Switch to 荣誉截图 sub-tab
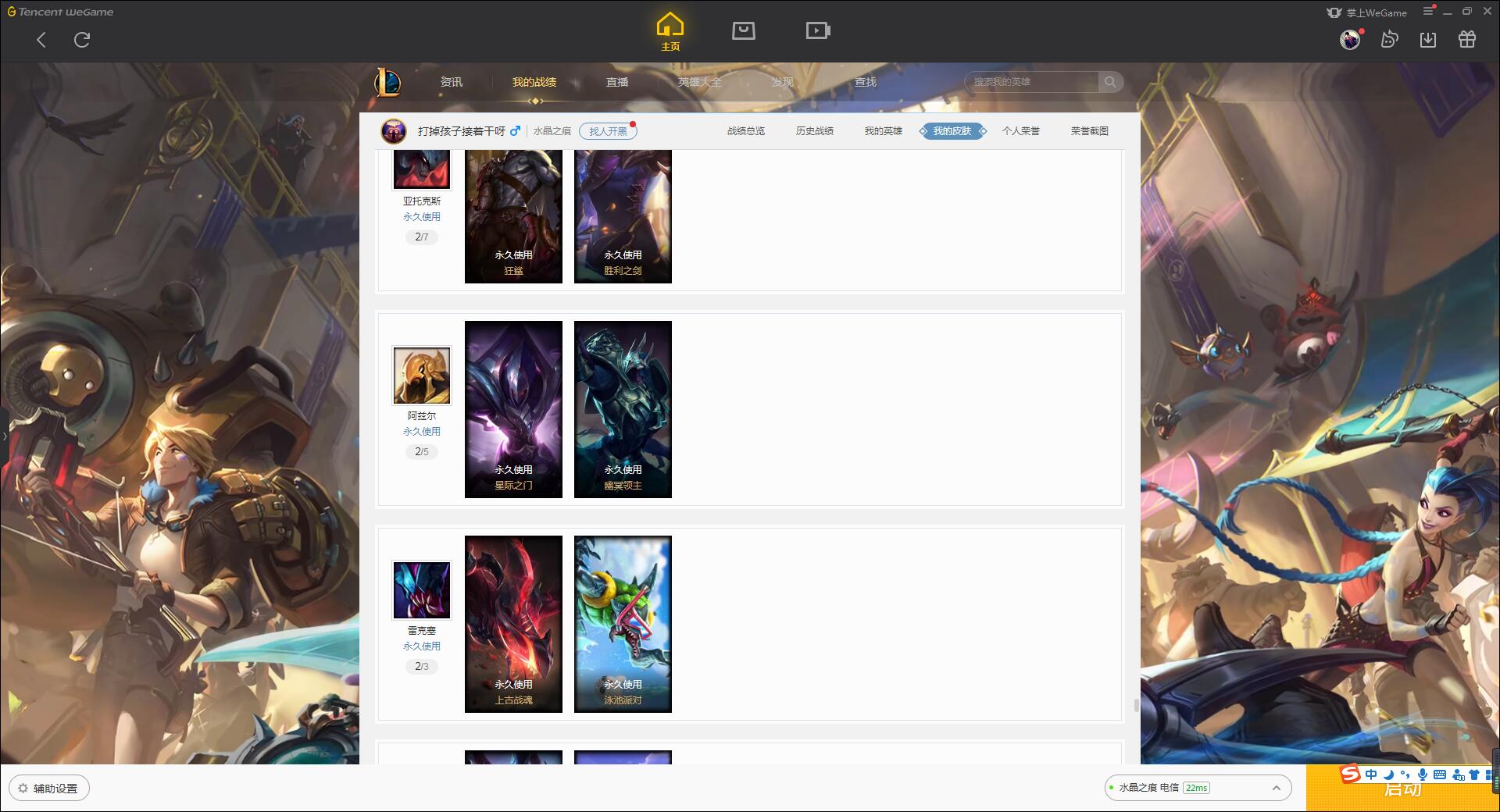 tap(1090, 131)
